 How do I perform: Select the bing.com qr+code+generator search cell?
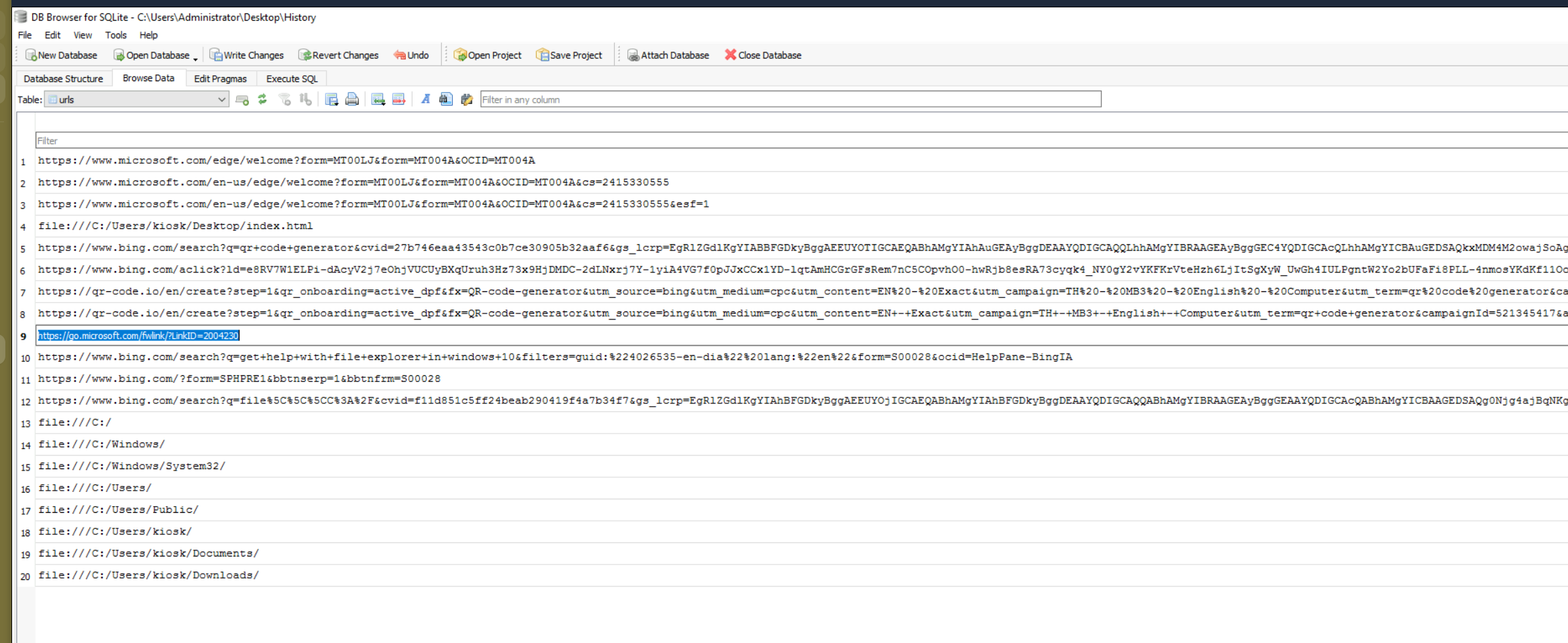click(x=802, y=248)
